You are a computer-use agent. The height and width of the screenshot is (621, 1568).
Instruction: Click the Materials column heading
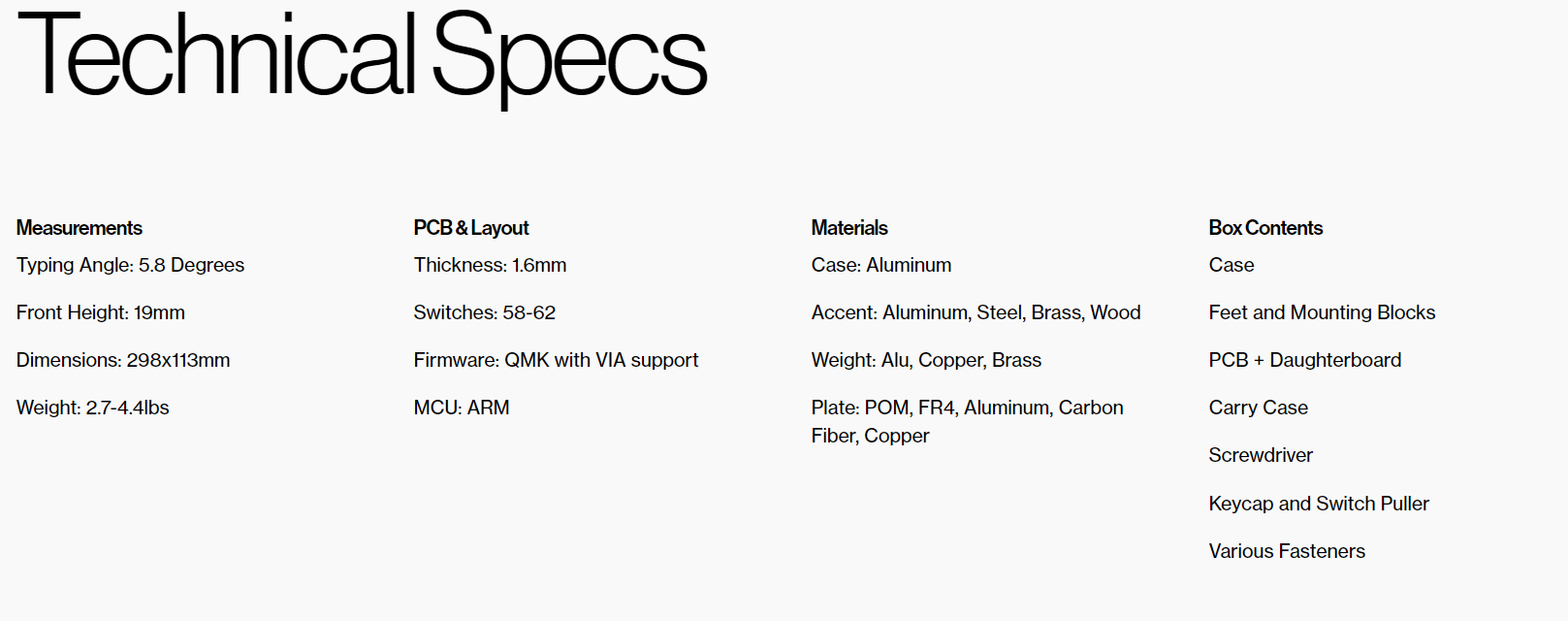click(849, 228)
